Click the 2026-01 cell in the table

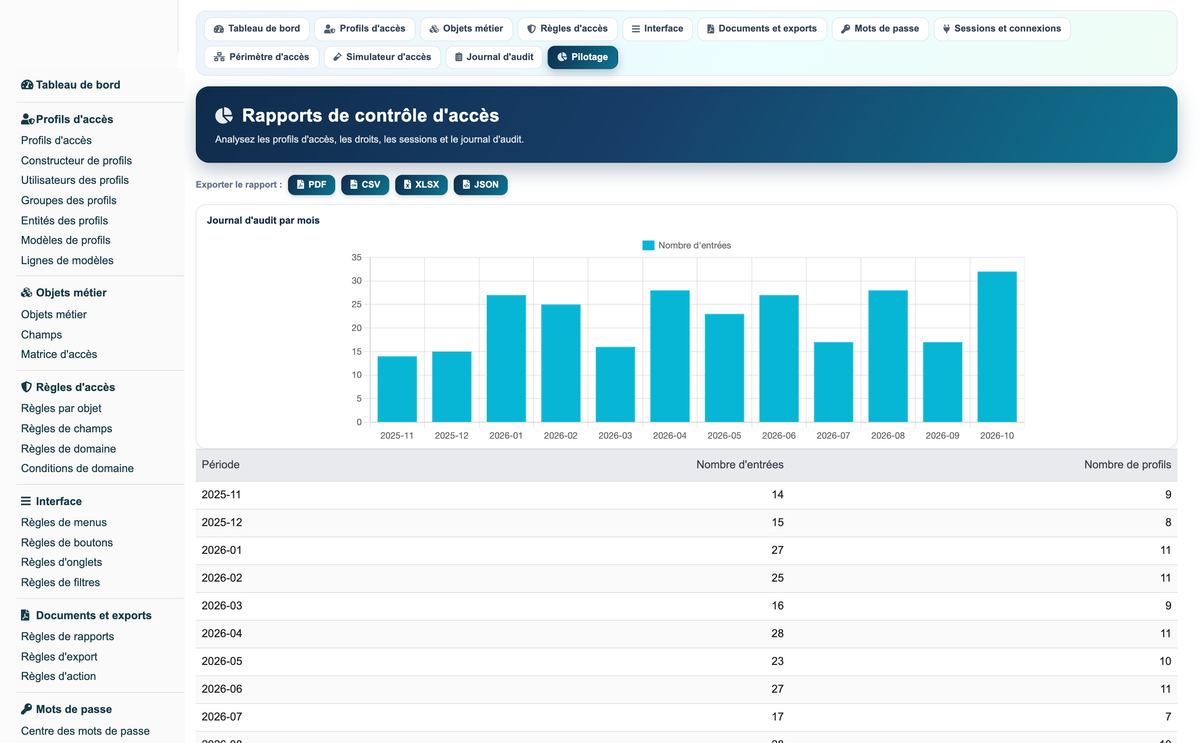click(x=222, y=550)
